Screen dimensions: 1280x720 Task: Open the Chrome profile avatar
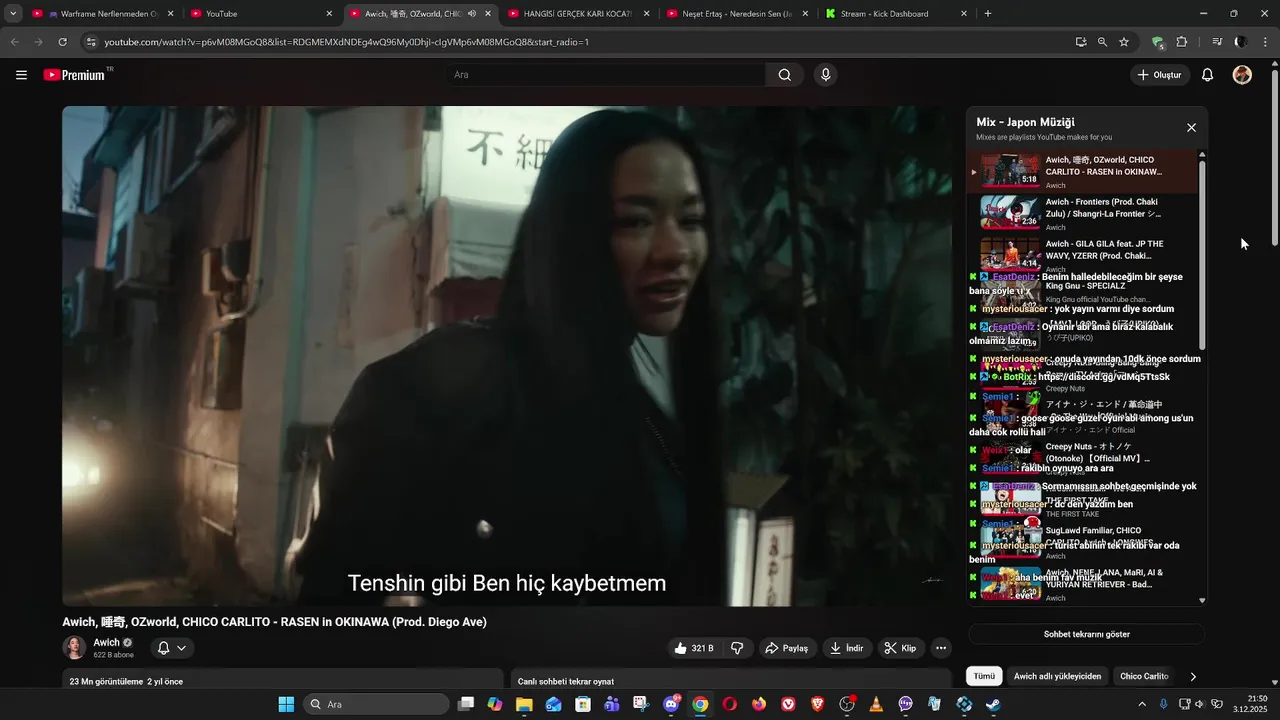tap(1241, 42)
